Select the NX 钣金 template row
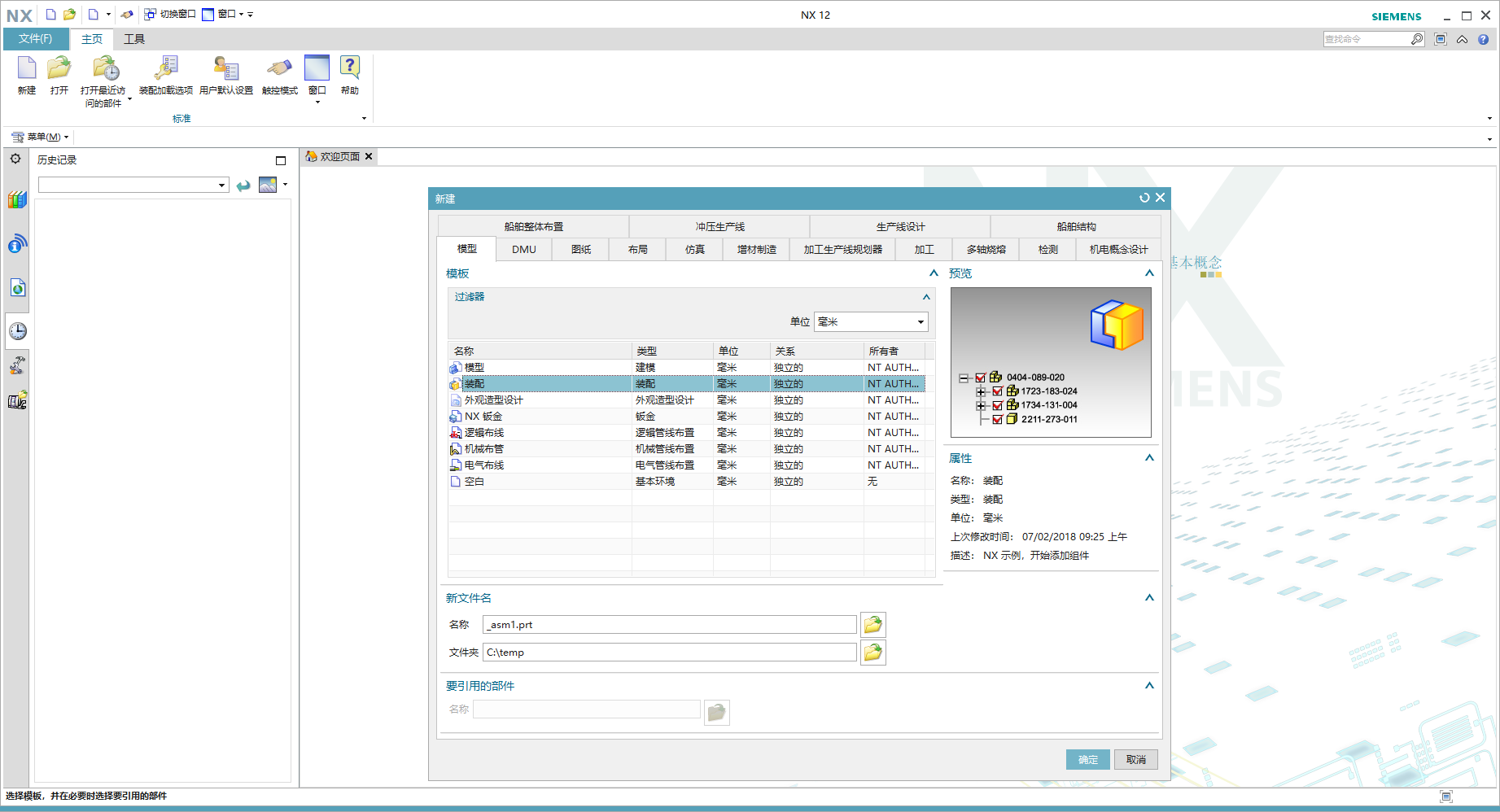The image size is (1500, 812). (686, 416)
